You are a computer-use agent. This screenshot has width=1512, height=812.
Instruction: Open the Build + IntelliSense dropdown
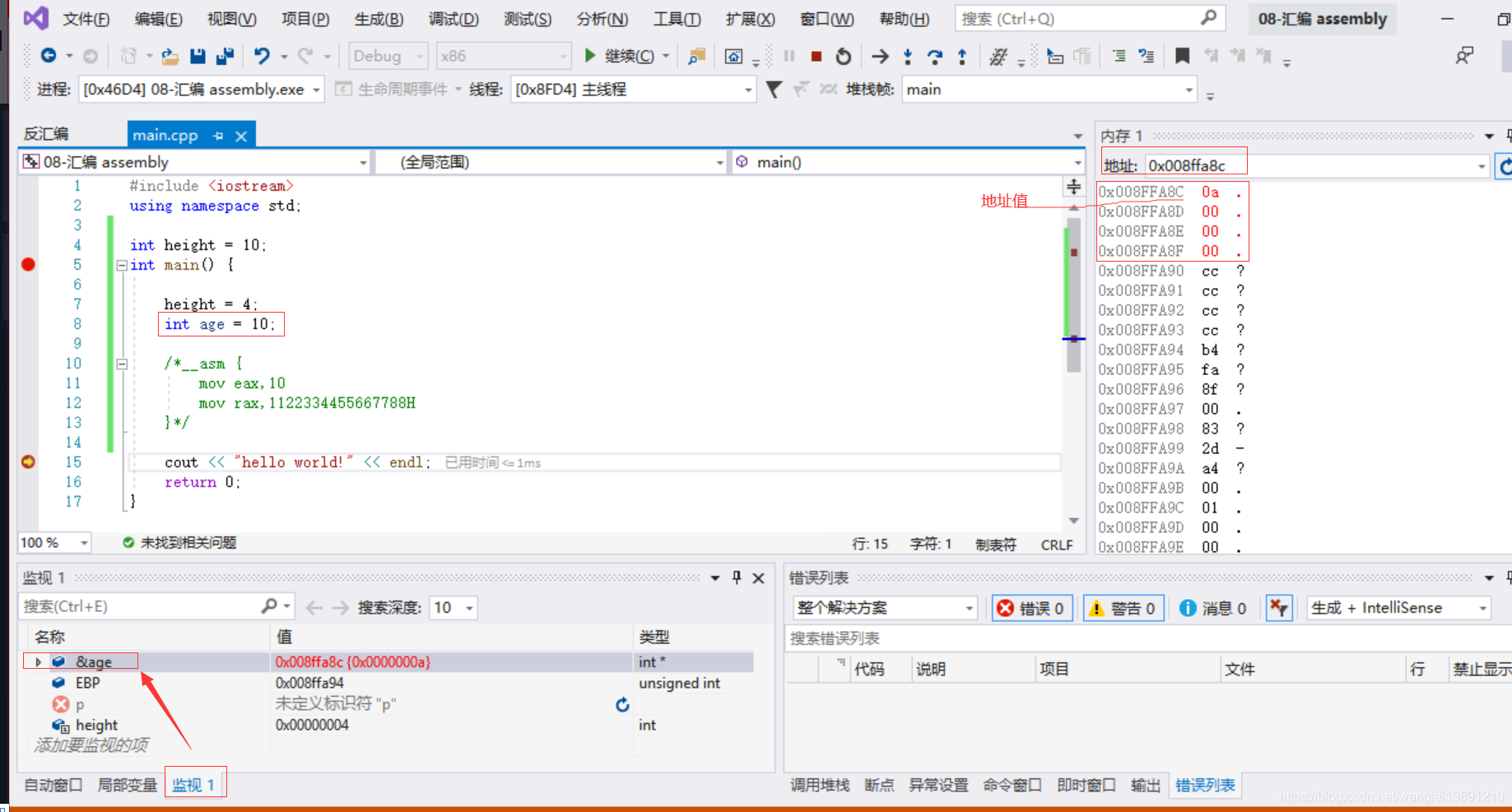tap(1398, 608)
